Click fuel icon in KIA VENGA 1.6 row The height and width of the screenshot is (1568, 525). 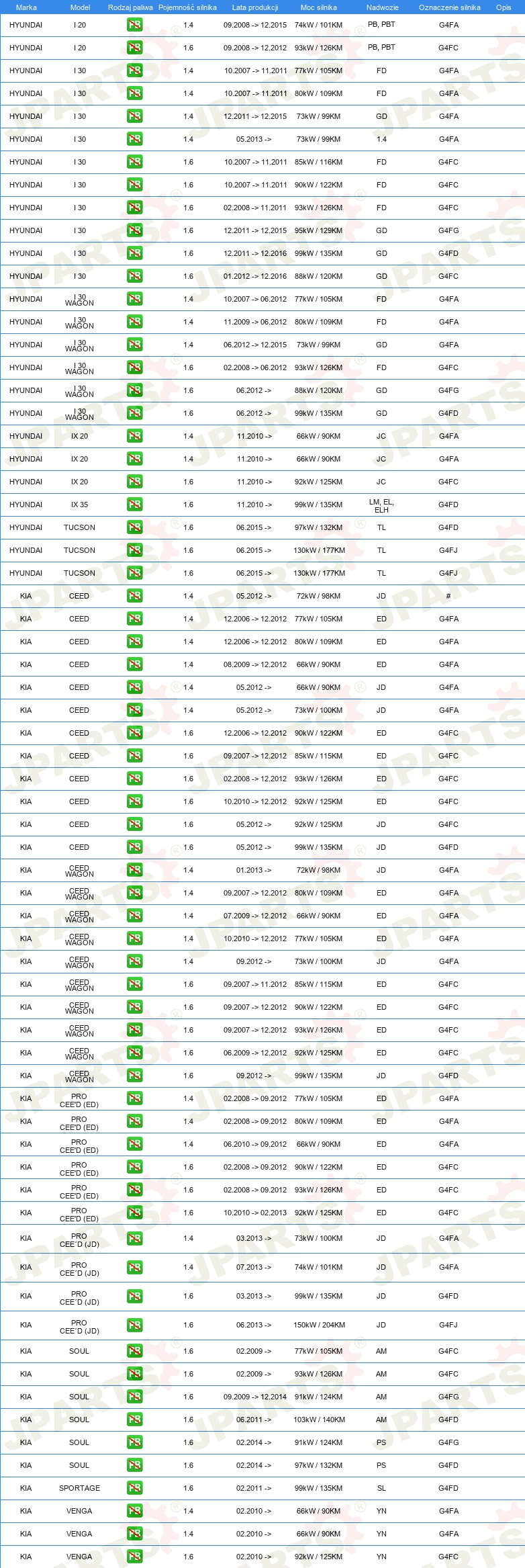(135, 1557)
